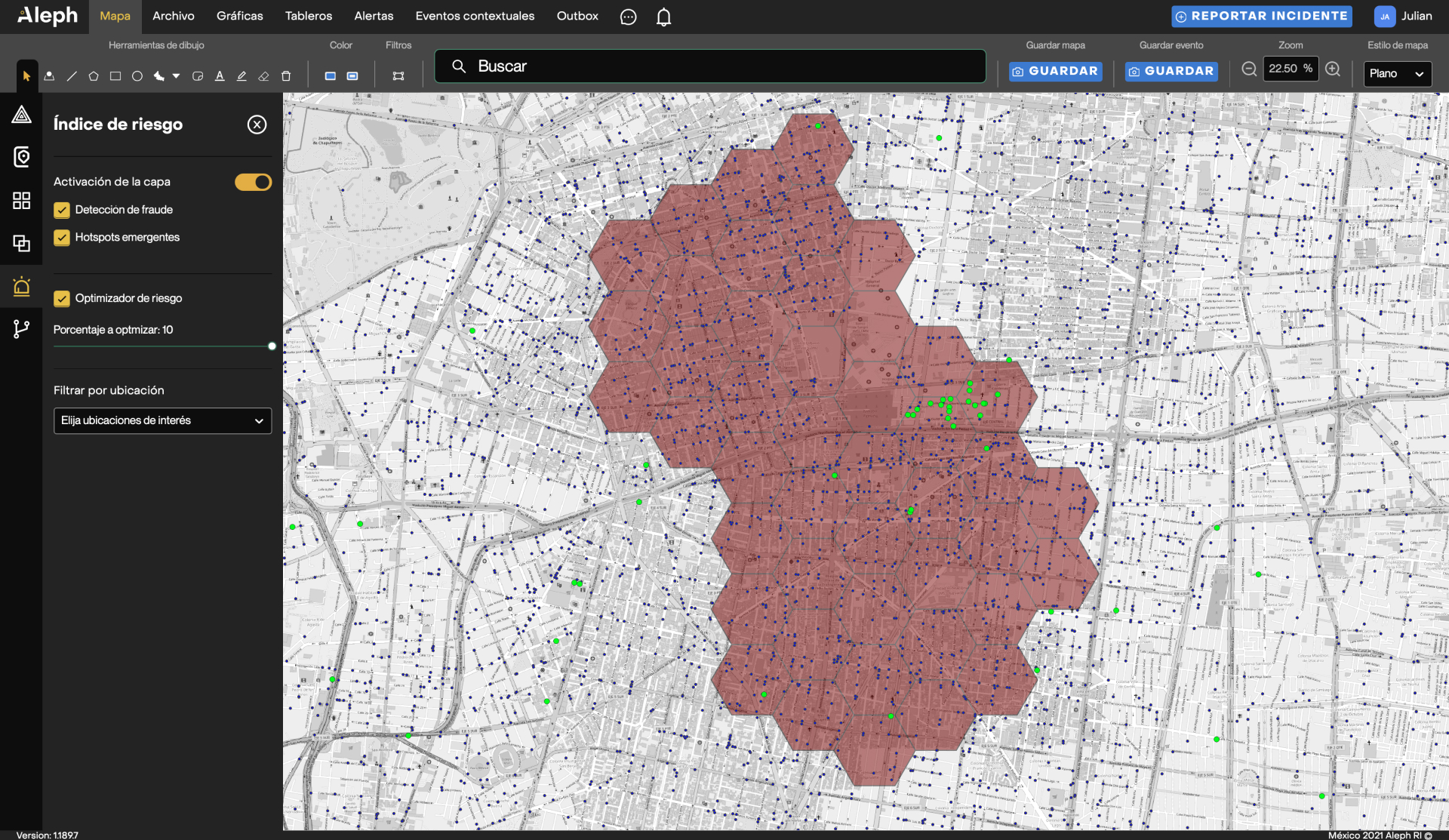Open Elija ubicaciones de interés dropdown

coord(162,420)
